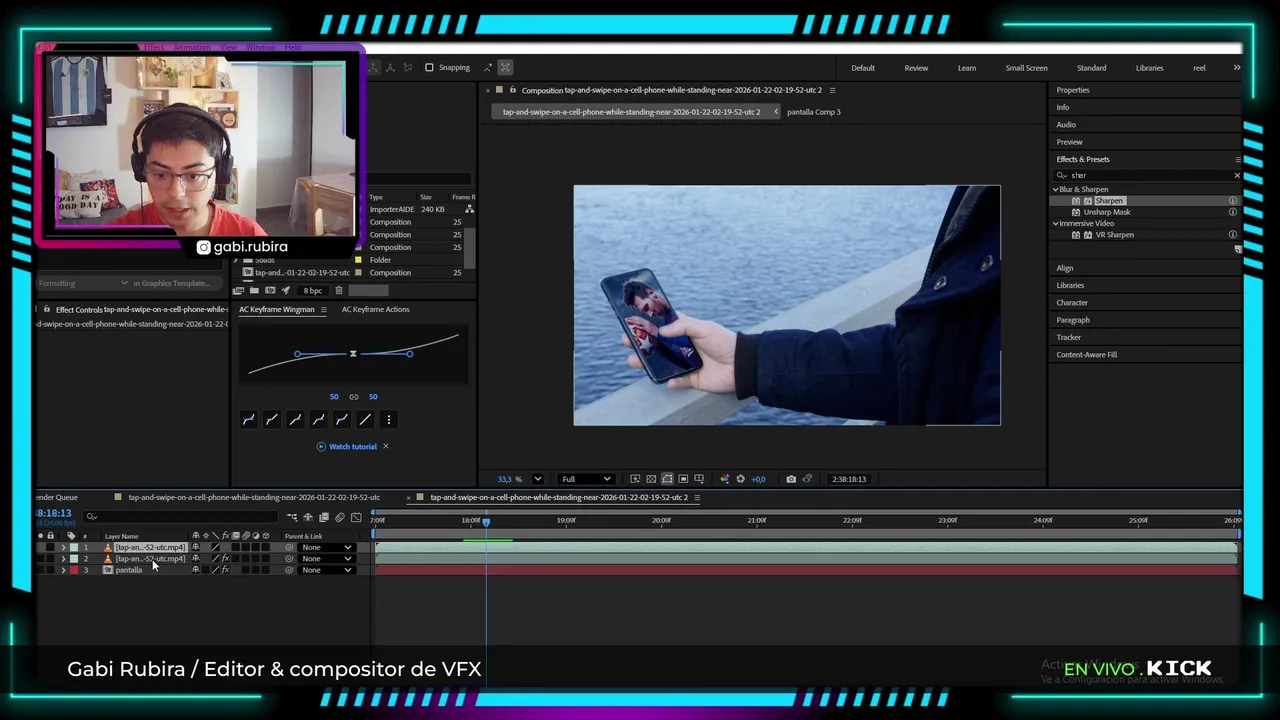The image size is (1280, 720).
Task: Open the Tracker panel
Action: 1068,337
